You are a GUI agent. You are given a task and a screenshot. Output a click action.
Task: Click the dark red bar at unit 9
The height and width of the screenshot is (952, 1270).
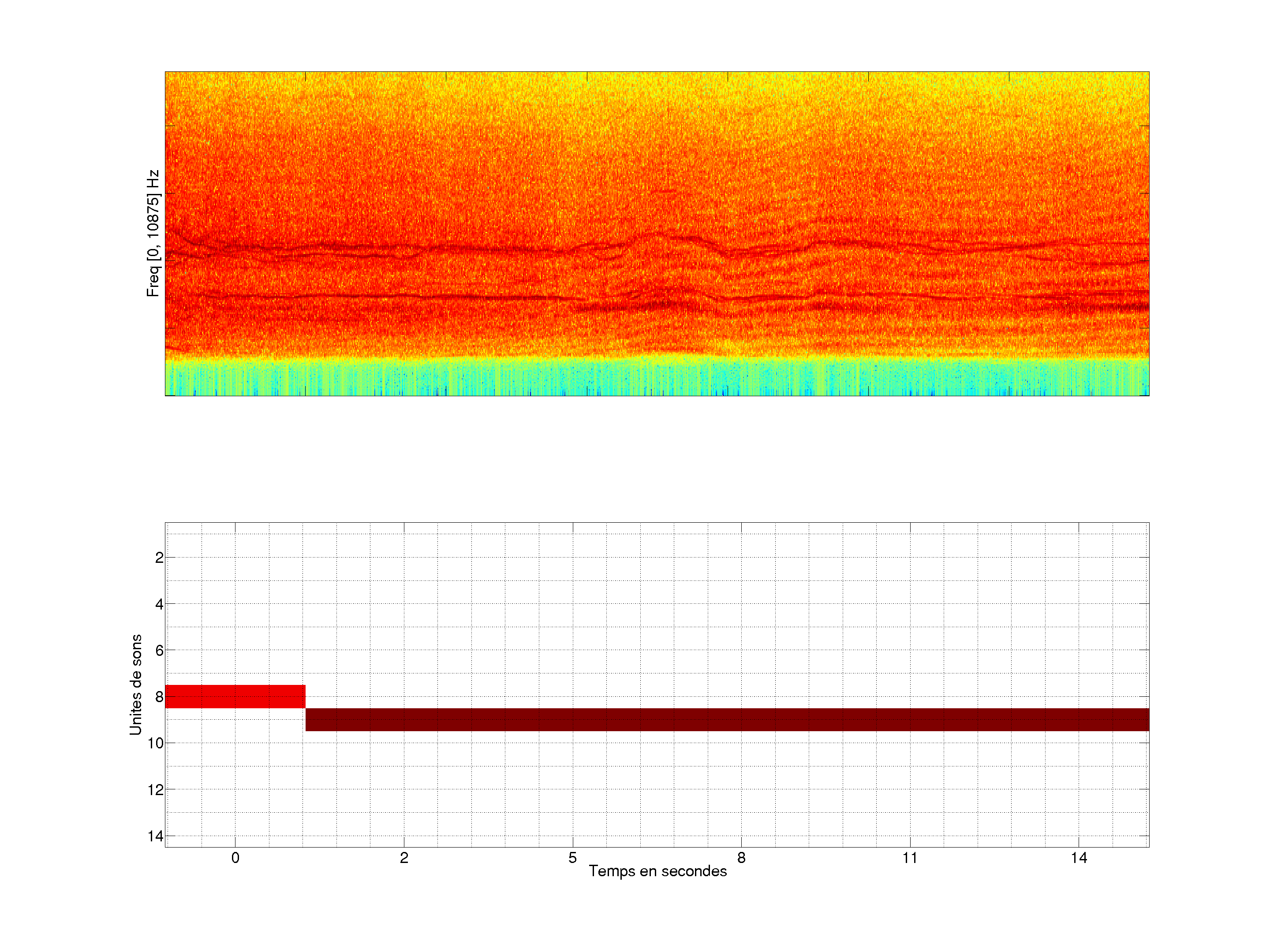point(727,719)
